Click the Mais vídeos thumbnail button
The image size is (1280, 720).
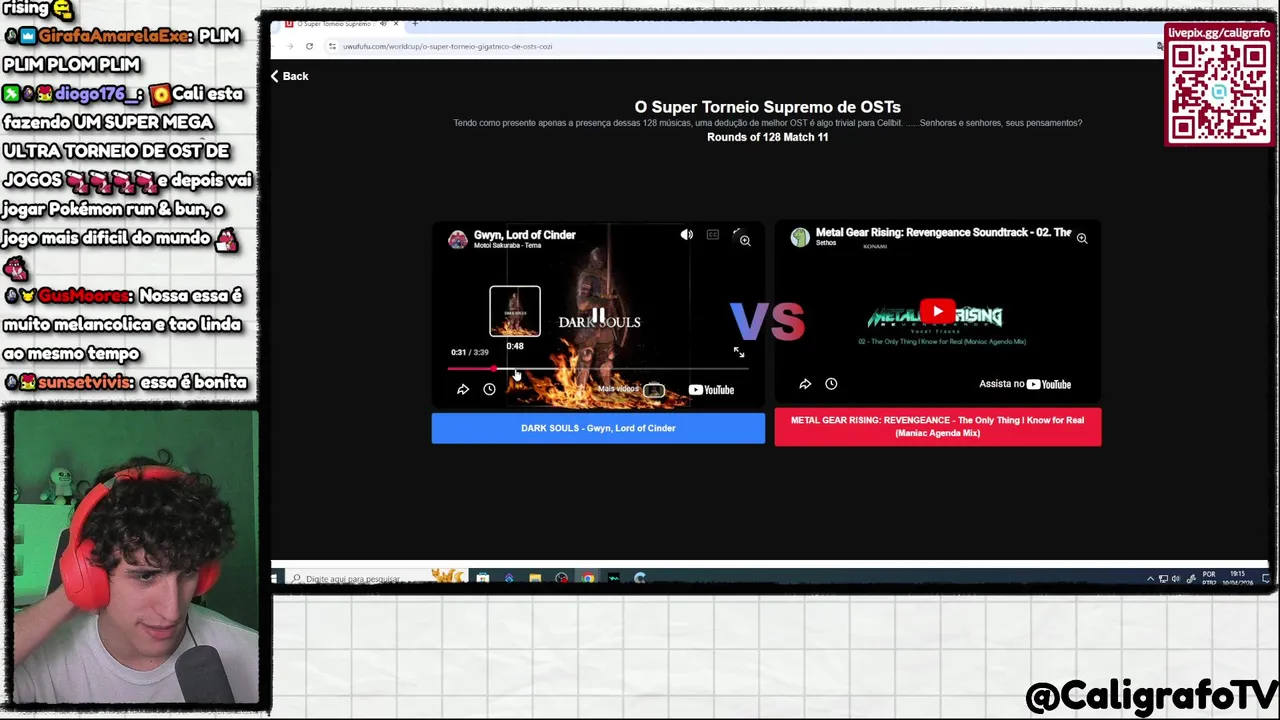653,390
